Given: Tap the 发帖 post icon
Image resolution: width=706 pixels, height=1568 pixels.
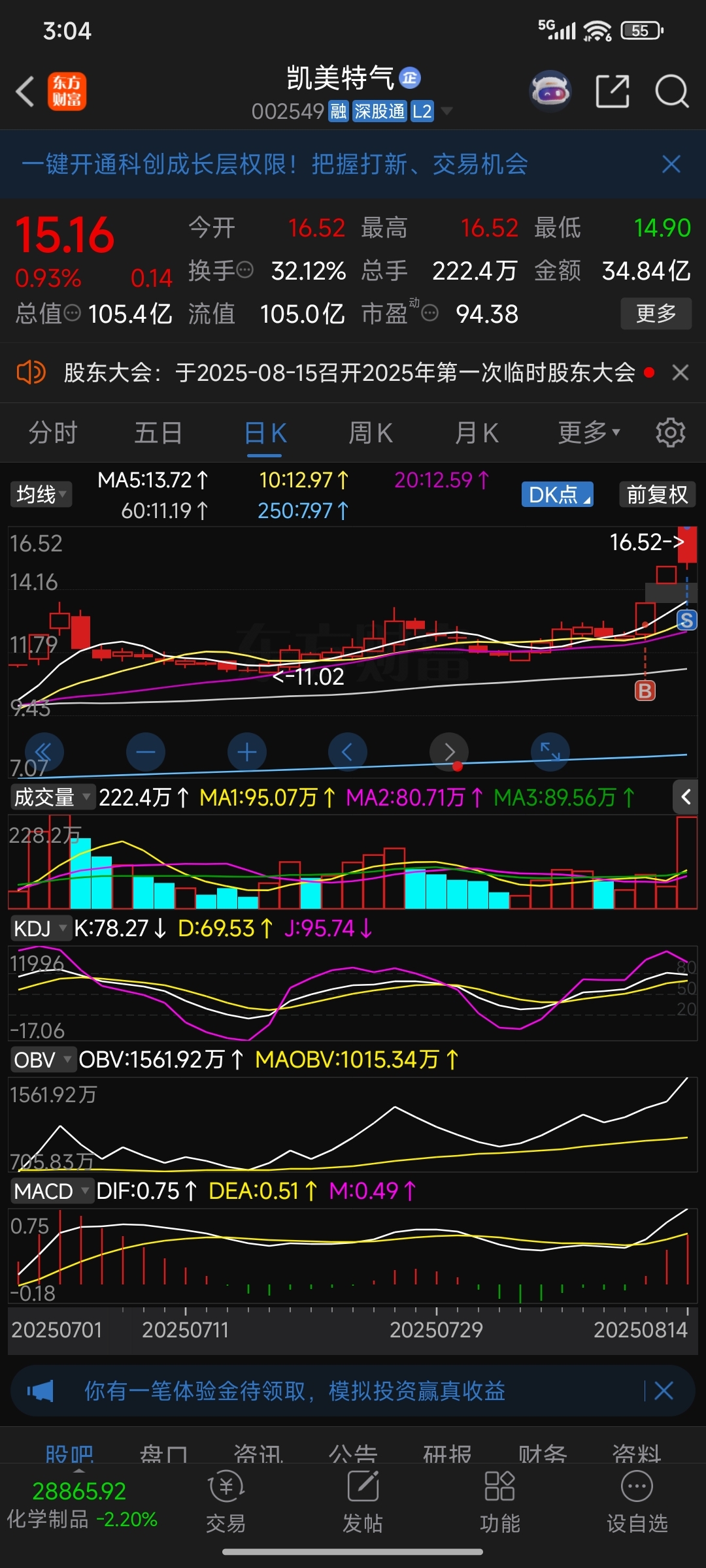Looking at the screenshot, I should coord(363,1503).
